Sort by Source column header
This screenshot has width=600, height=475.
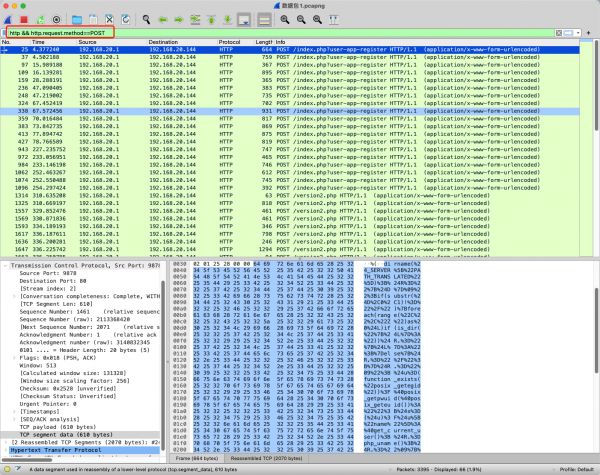click(87, 42)
